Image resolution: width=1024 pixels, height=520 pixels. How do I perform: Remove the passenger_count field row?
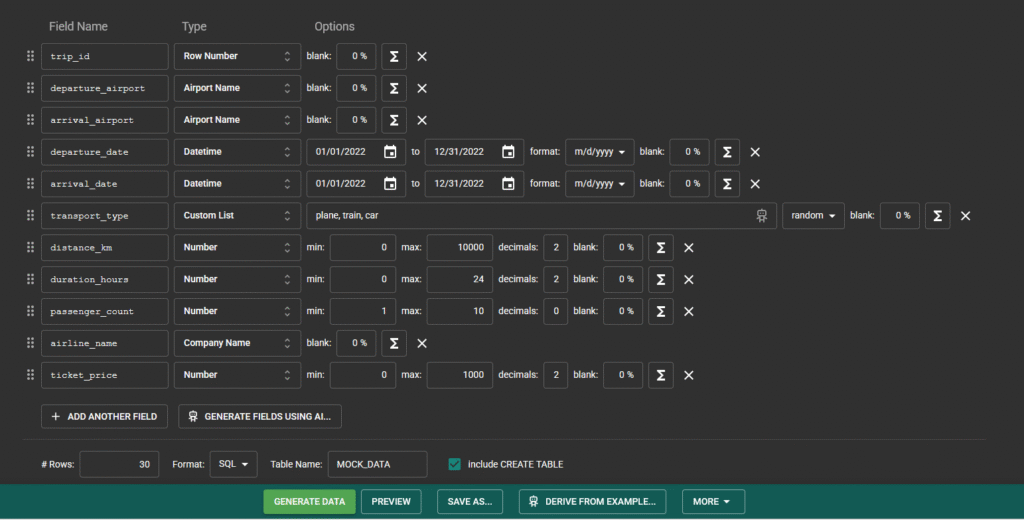[688, 311]
